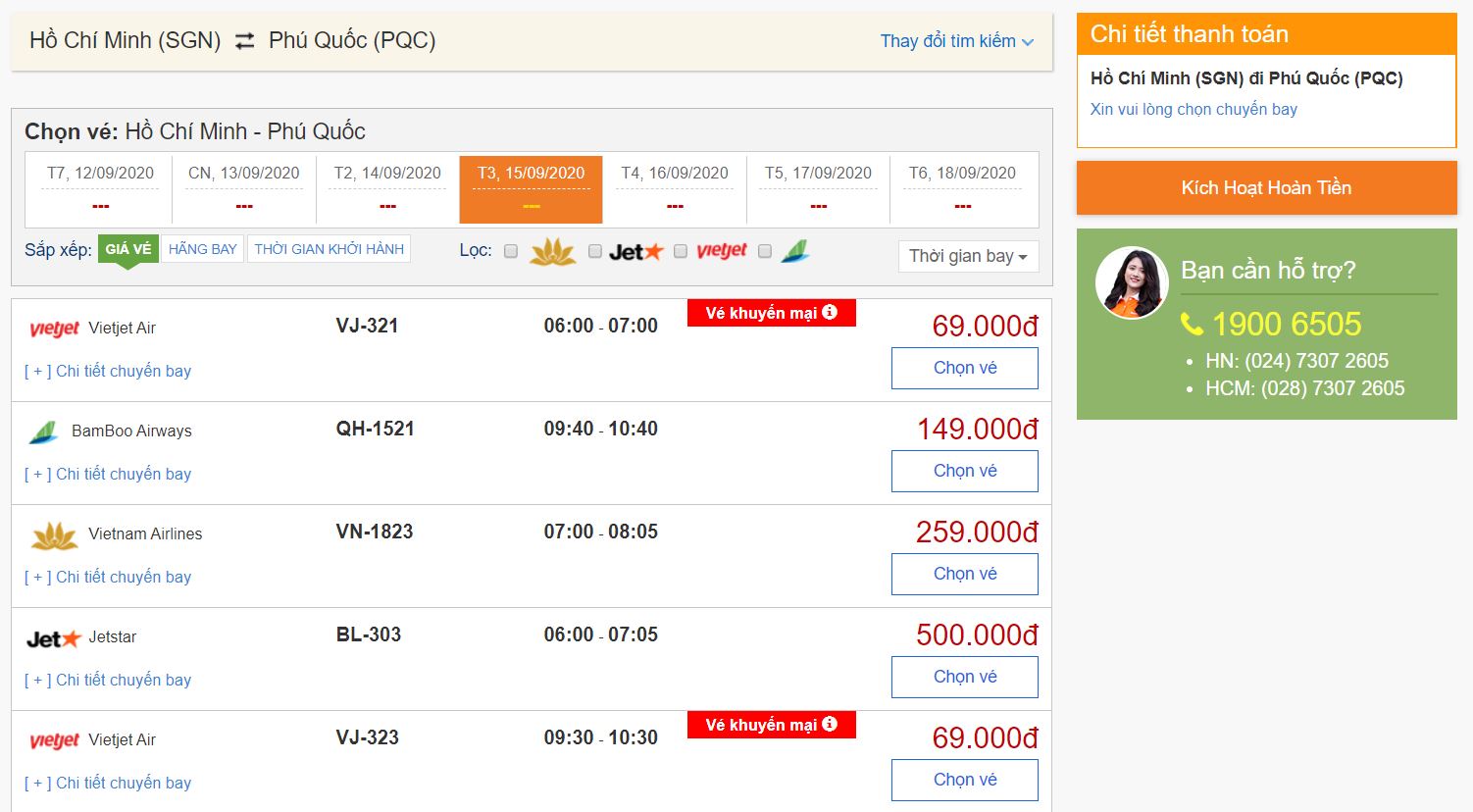Choose ticket for VJ-321 flight
The image size is (1473, 812).
pyautogui.click(x=965, y=368)
